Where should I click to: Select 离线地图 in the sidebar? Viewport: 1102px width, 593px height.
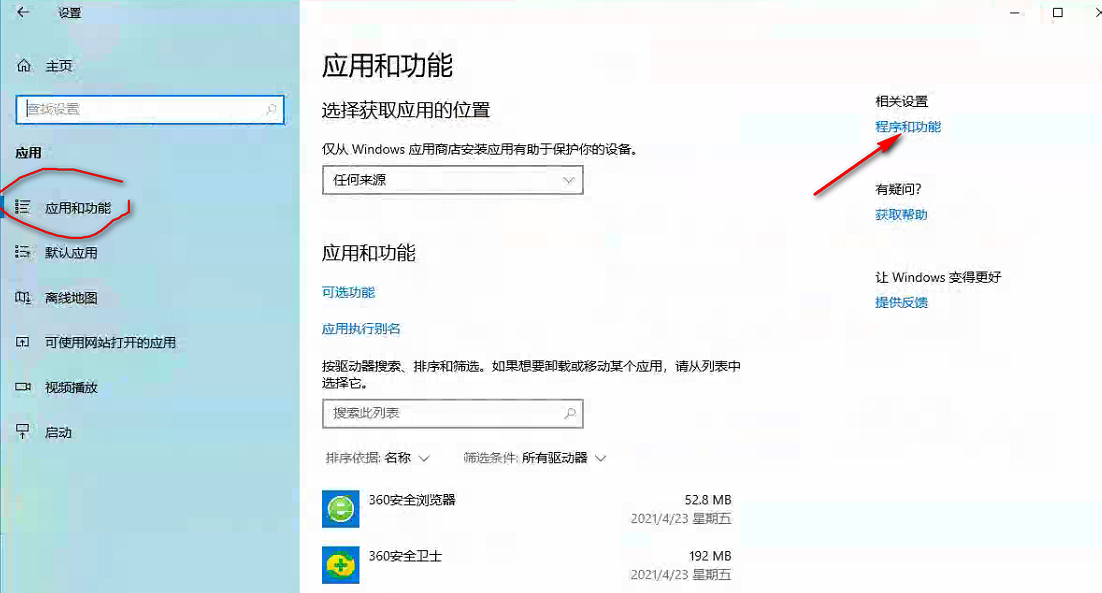pos(71,298)
